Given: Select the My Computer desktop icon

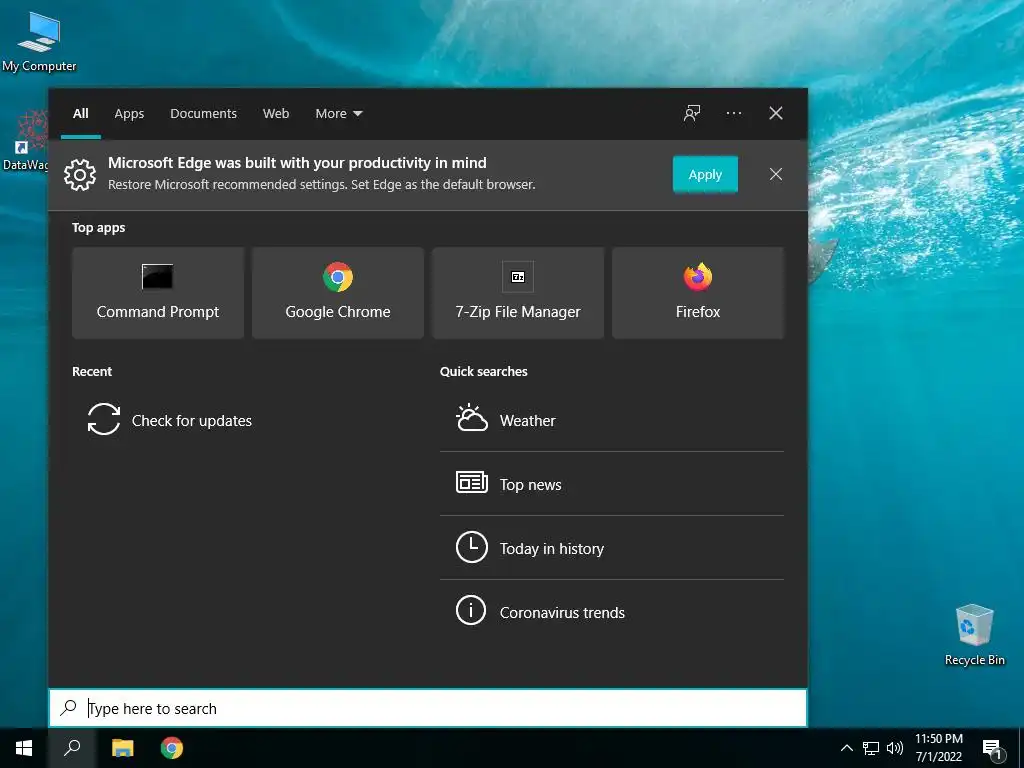Looking at the screenshot, I should (39, 42).
